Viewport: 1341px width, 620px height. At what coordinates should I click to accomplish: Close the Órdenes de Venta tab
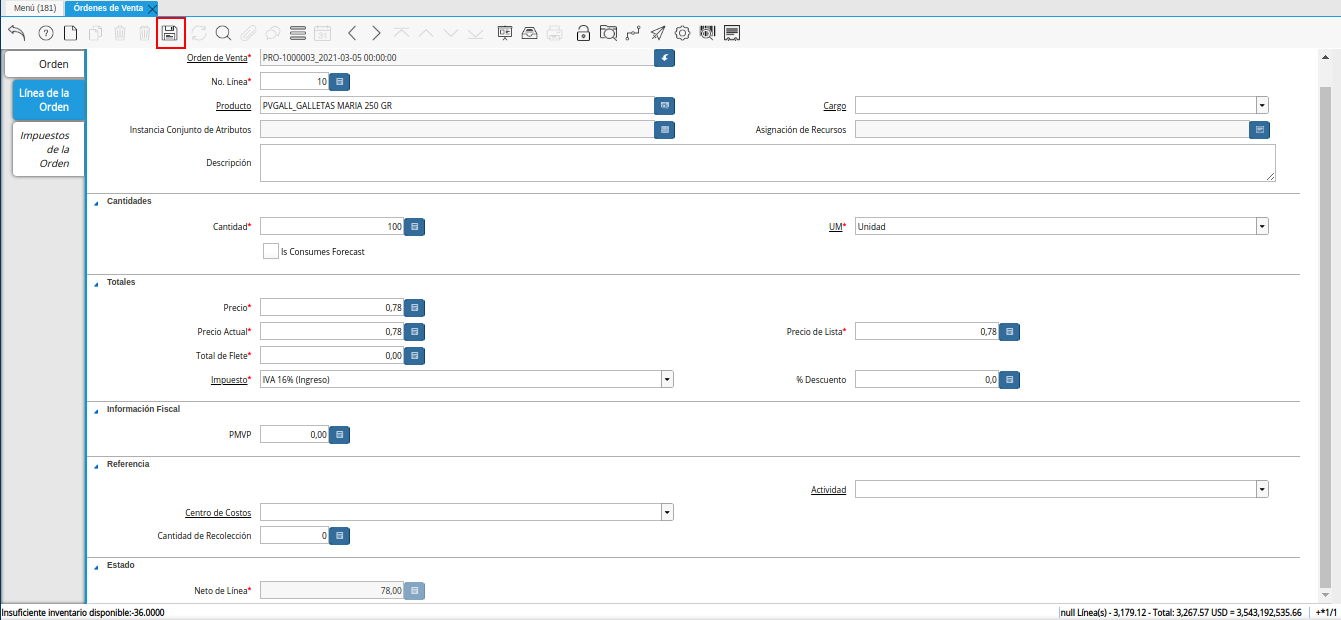151,8
